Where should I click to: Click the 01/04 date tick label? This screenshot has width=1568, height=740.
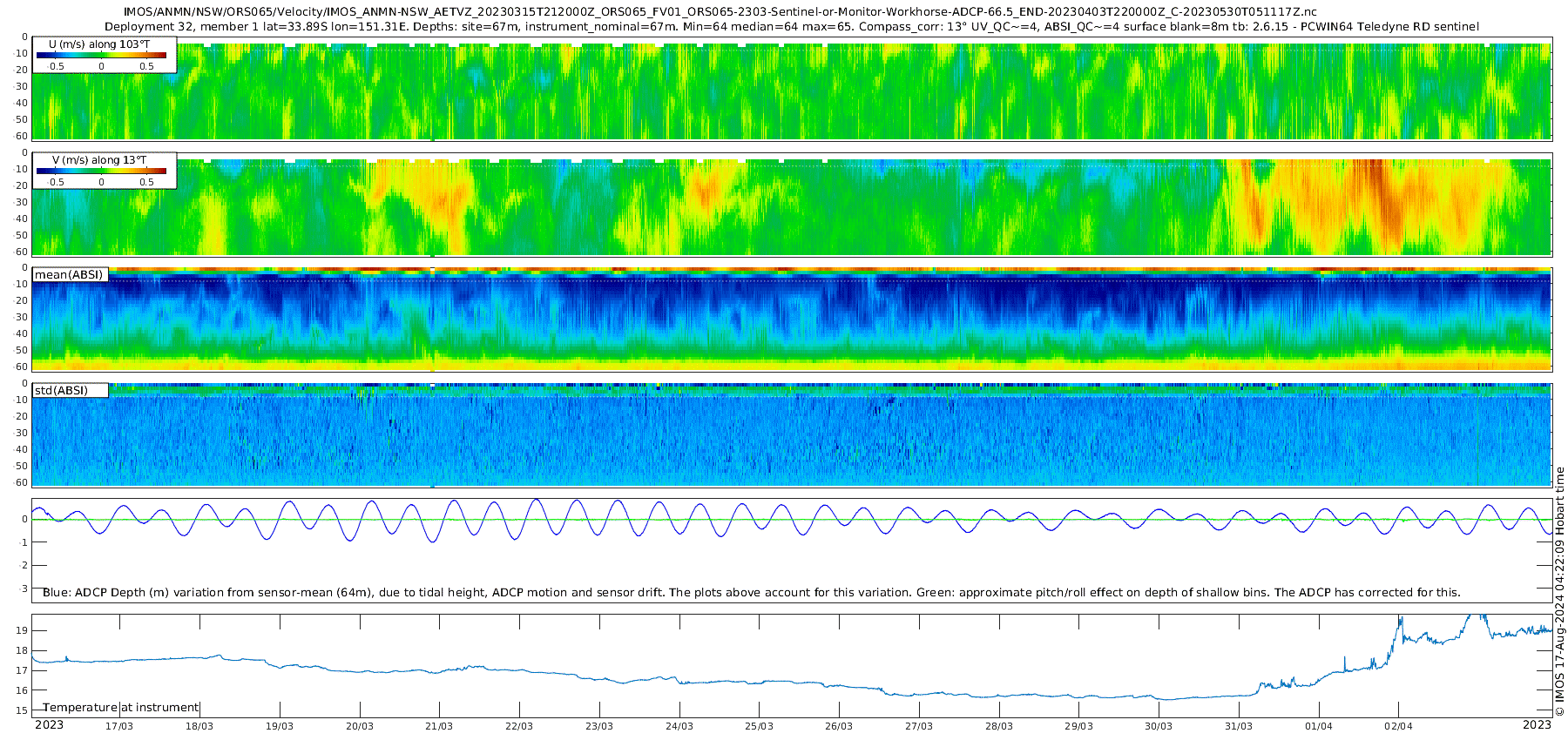tap(1319, 726)
